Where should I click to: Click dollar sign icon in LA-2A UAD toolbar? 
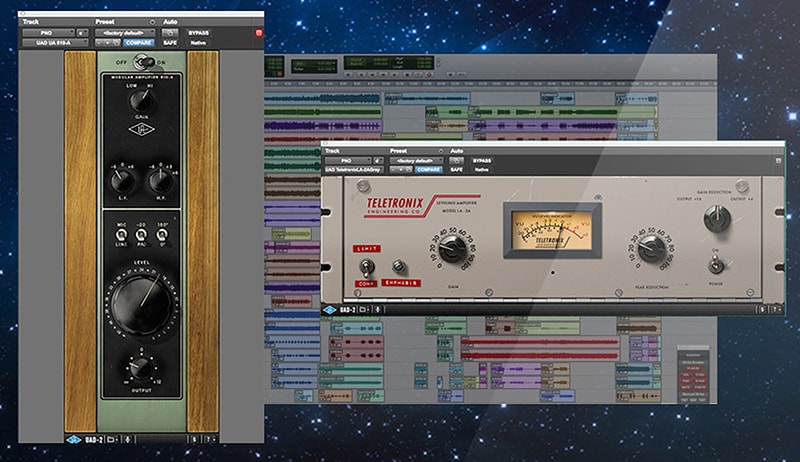(762, 310)
